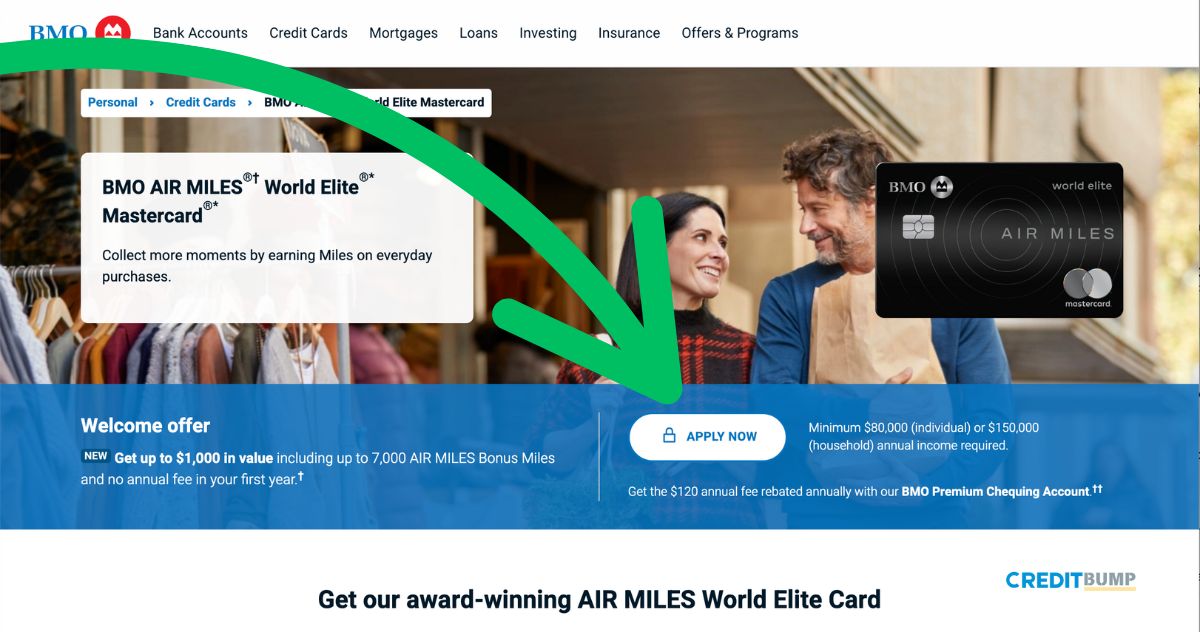Open the Loans menu
1200x632 pixels.
(x=478, y=33)
